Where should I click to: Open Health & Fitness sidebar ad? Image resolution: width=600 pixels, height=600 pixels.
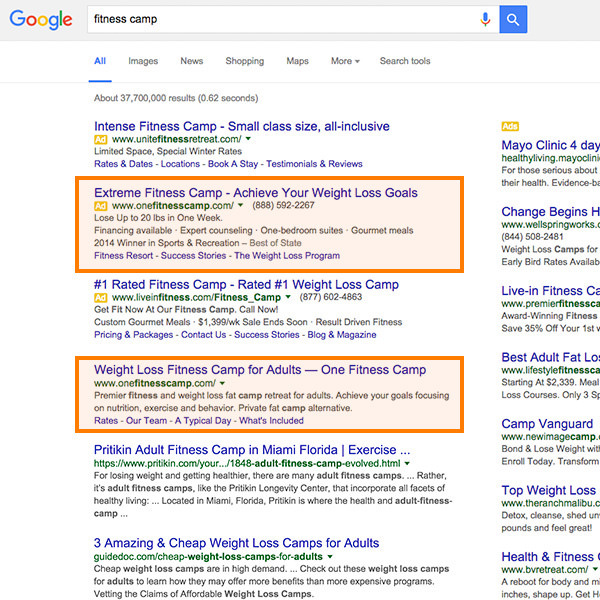(x=551, y=557)
